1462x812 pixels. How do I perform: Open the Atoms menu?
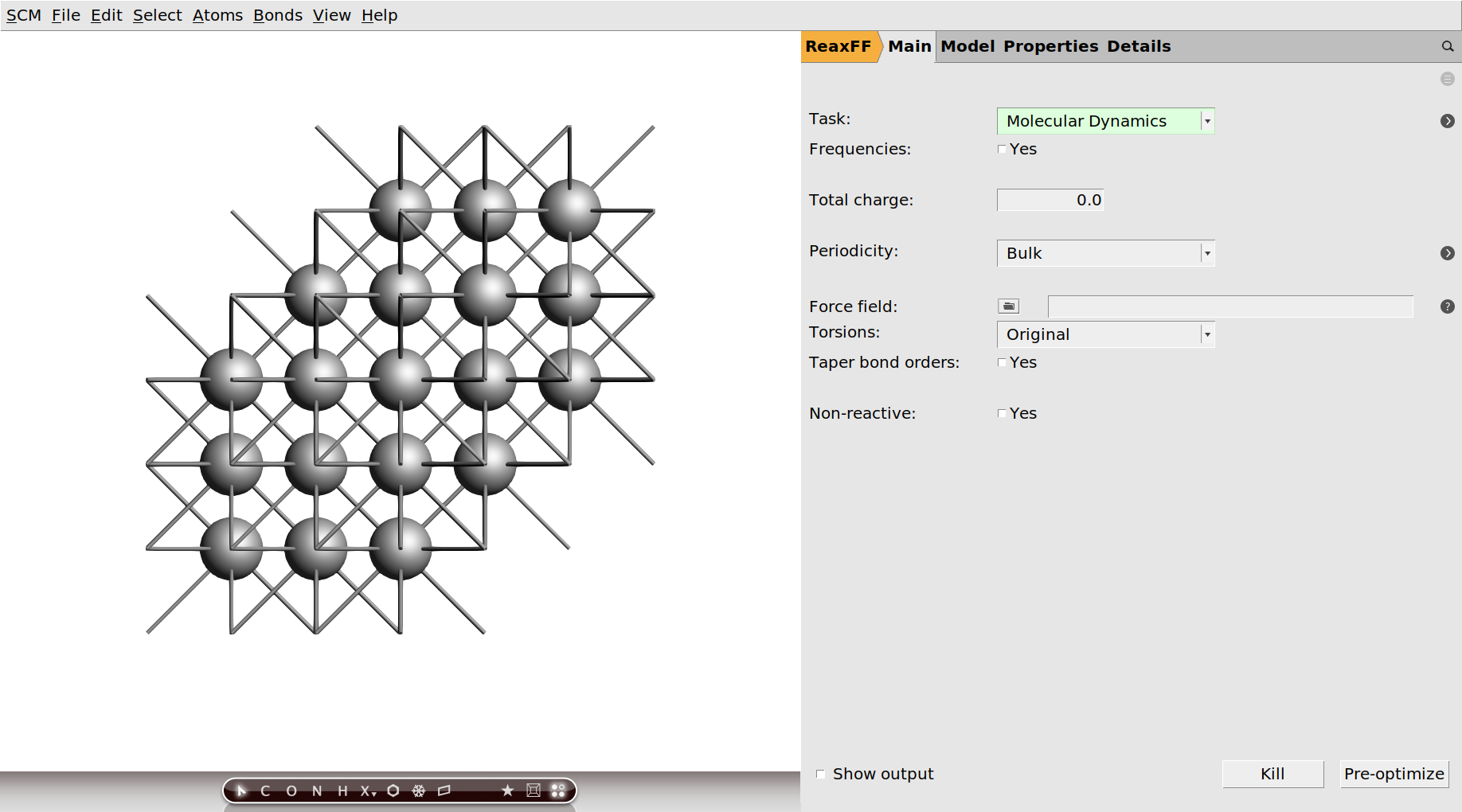click(217, 15)
